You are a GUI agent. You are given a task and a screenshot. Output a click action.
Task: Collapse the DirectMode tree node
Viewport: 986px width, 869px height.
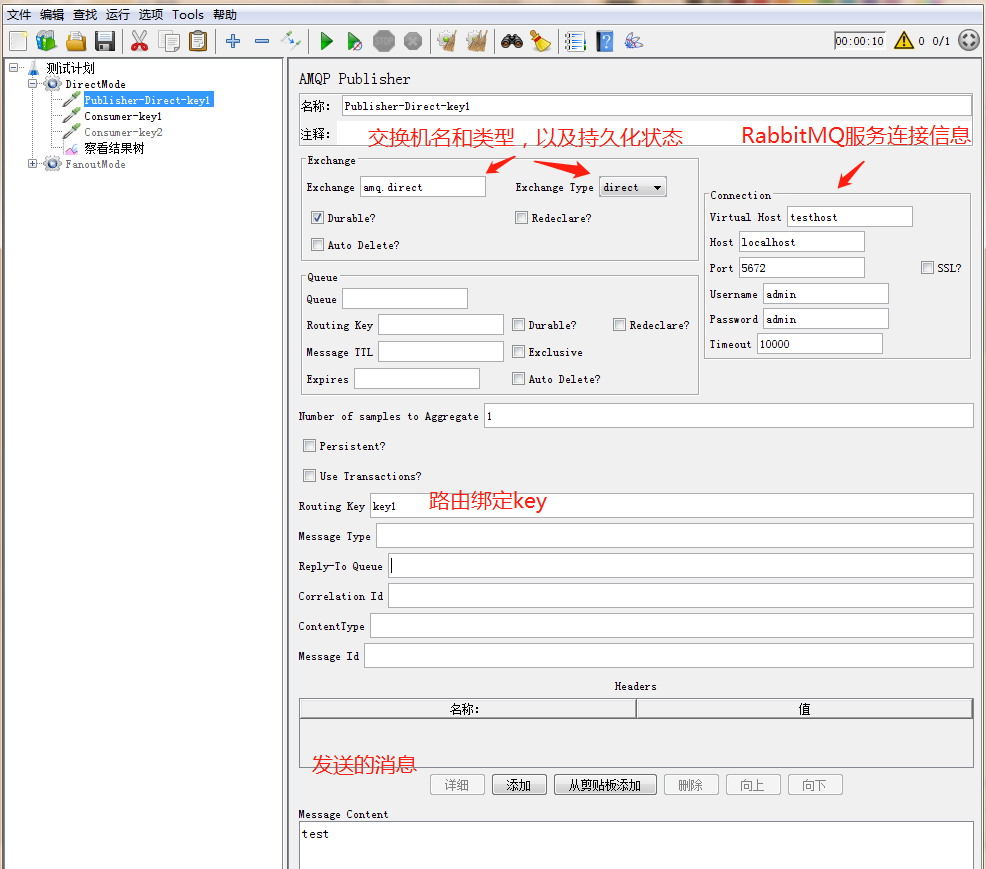[x=32, y=84]
